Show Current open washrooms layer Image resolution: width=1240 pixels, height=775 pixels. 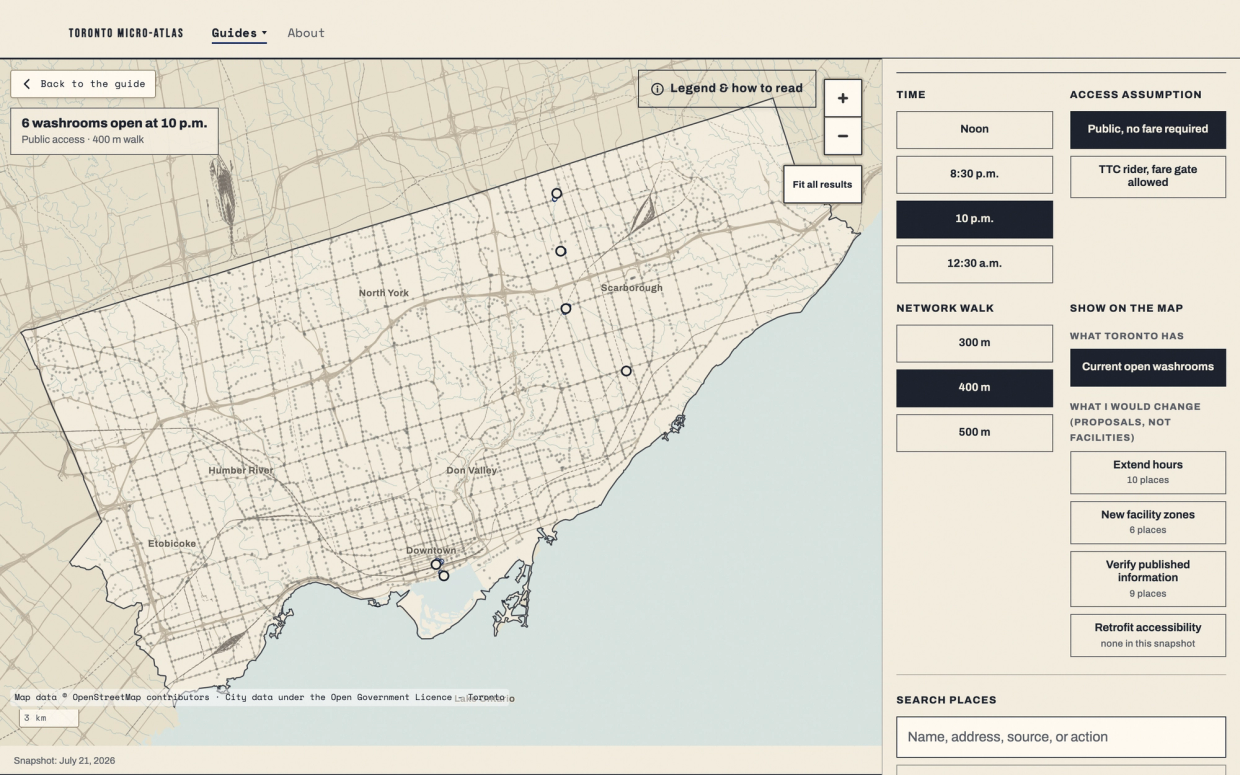pyautogui.click(x=1148, y=367)
